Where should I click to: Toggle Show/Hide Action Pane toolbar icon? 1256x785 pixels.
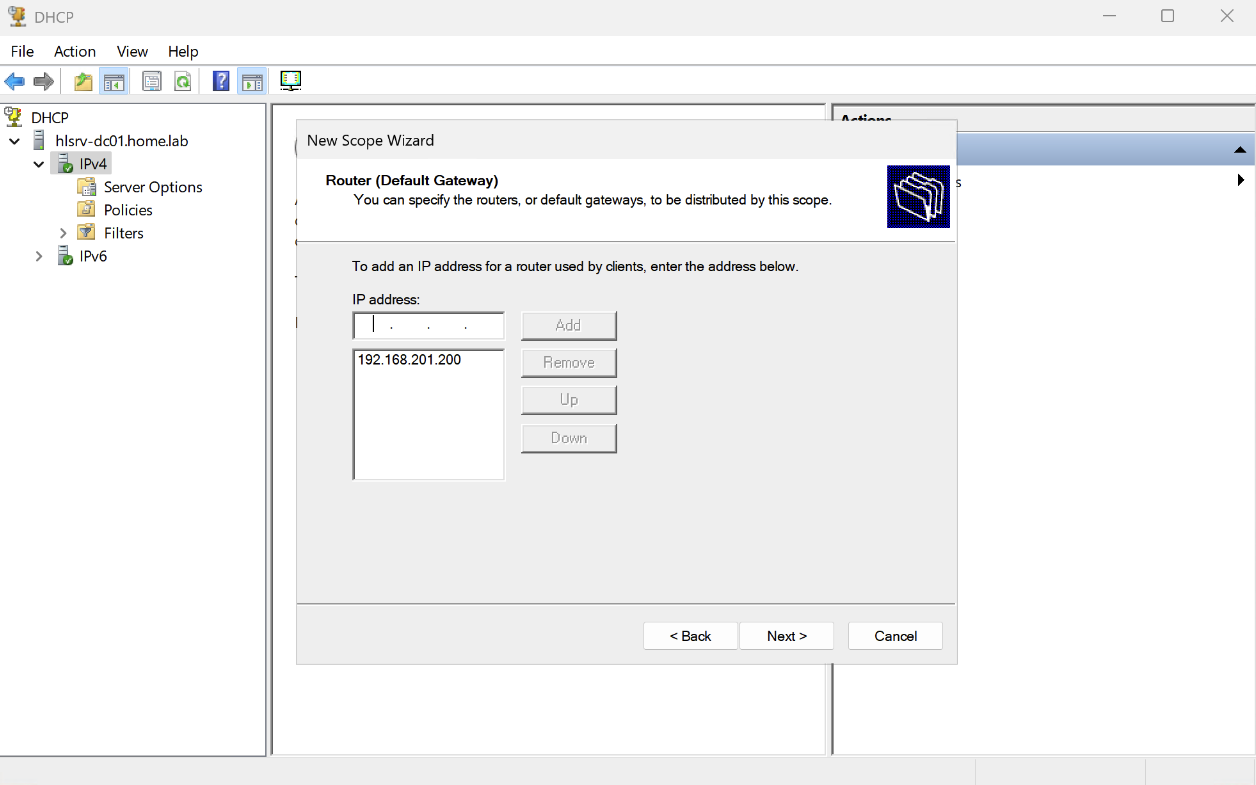coord(252,82)
